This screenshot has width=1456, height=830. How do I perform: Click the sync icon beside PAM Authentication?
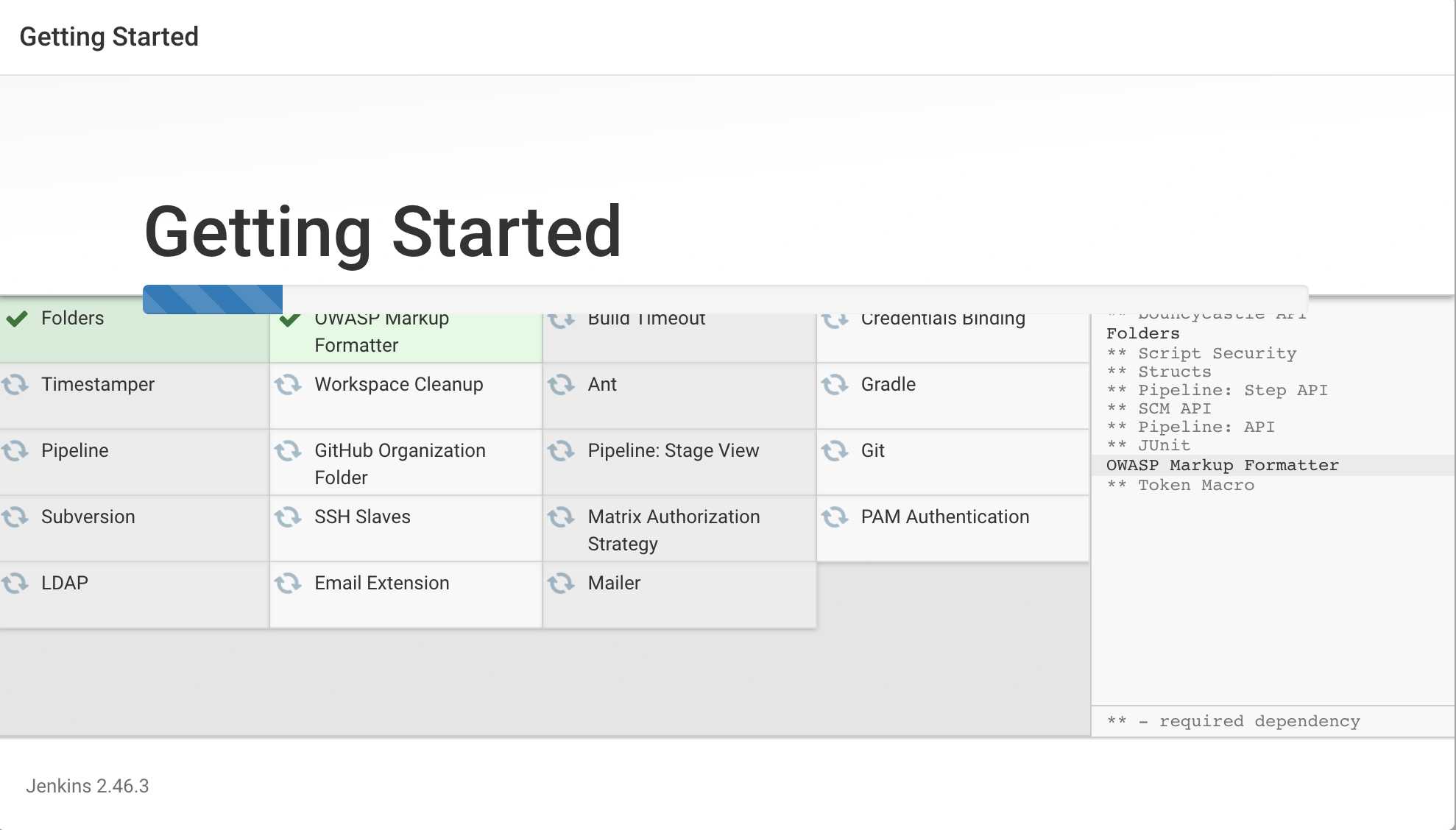click(835, 517)
